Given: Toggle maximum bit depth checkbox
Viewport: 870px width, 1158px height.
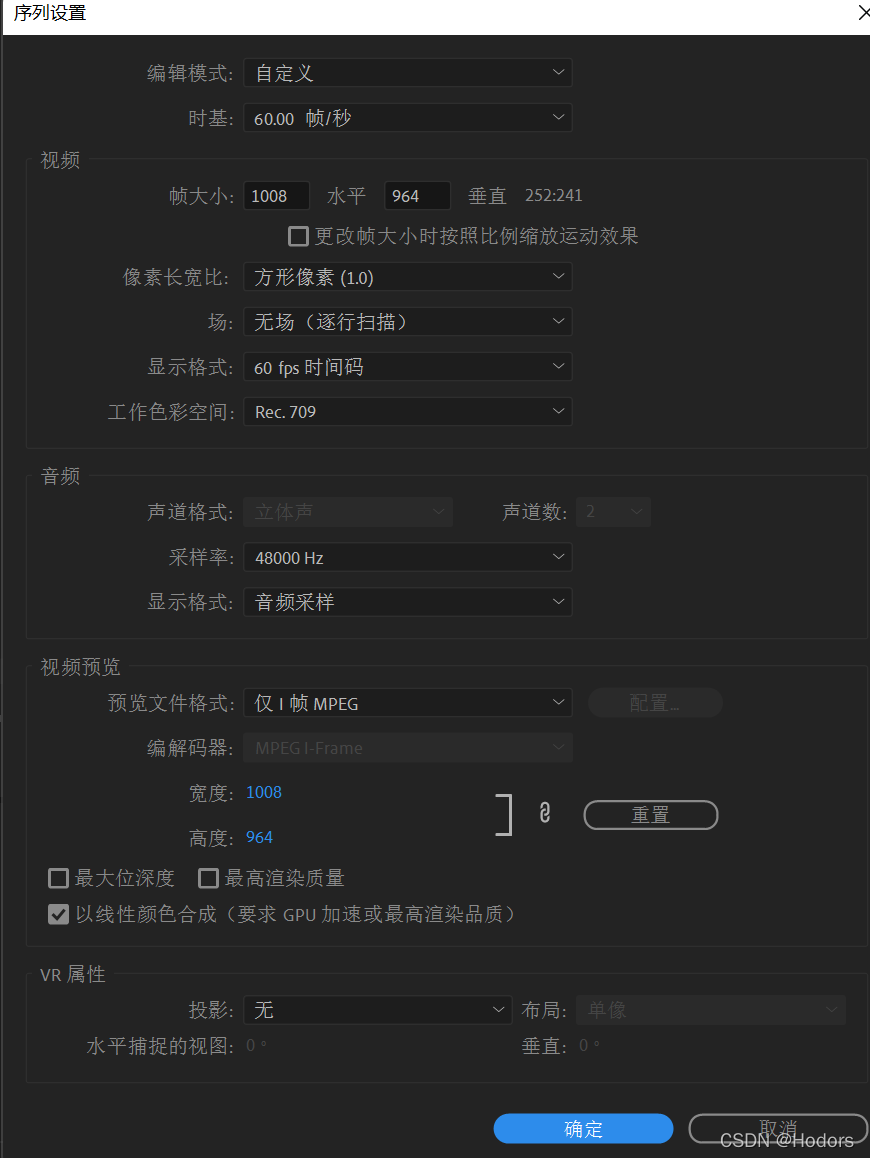Looking at the screenshot, I should (58, 878).
